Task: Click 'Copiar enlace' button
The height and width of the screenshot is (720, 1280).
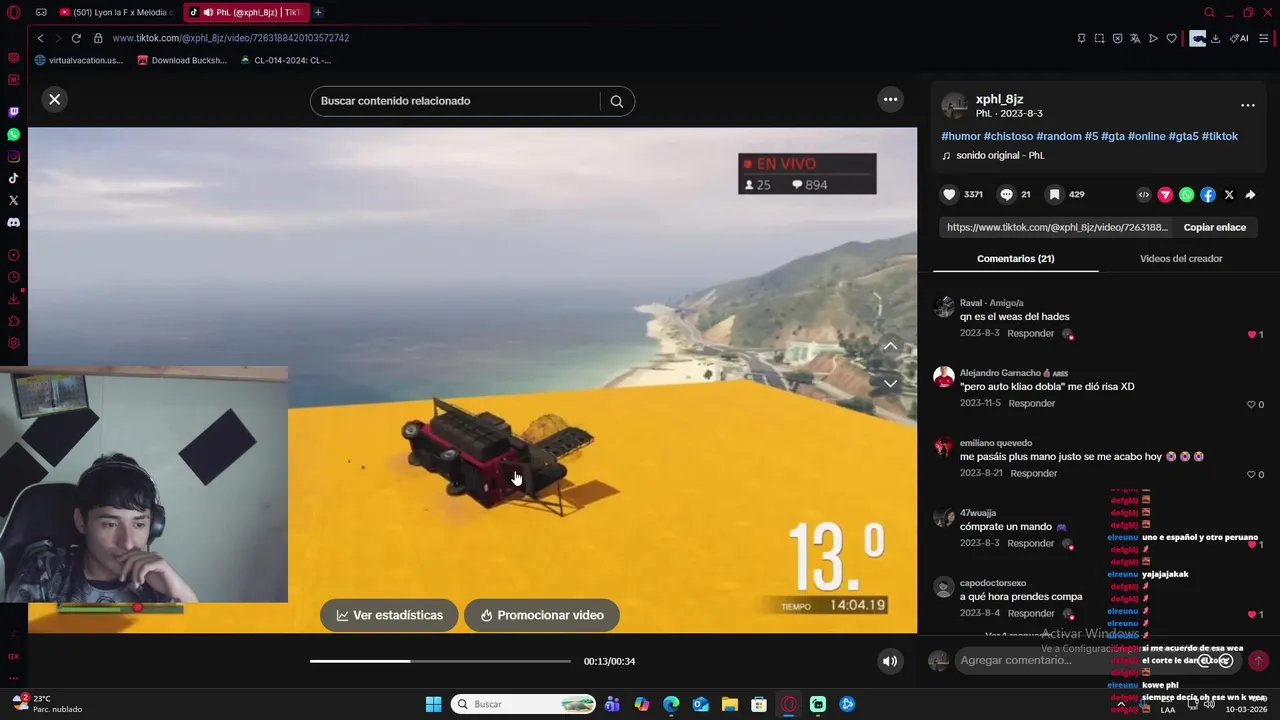Action: pyautogui.click(x=1215, y=227)
